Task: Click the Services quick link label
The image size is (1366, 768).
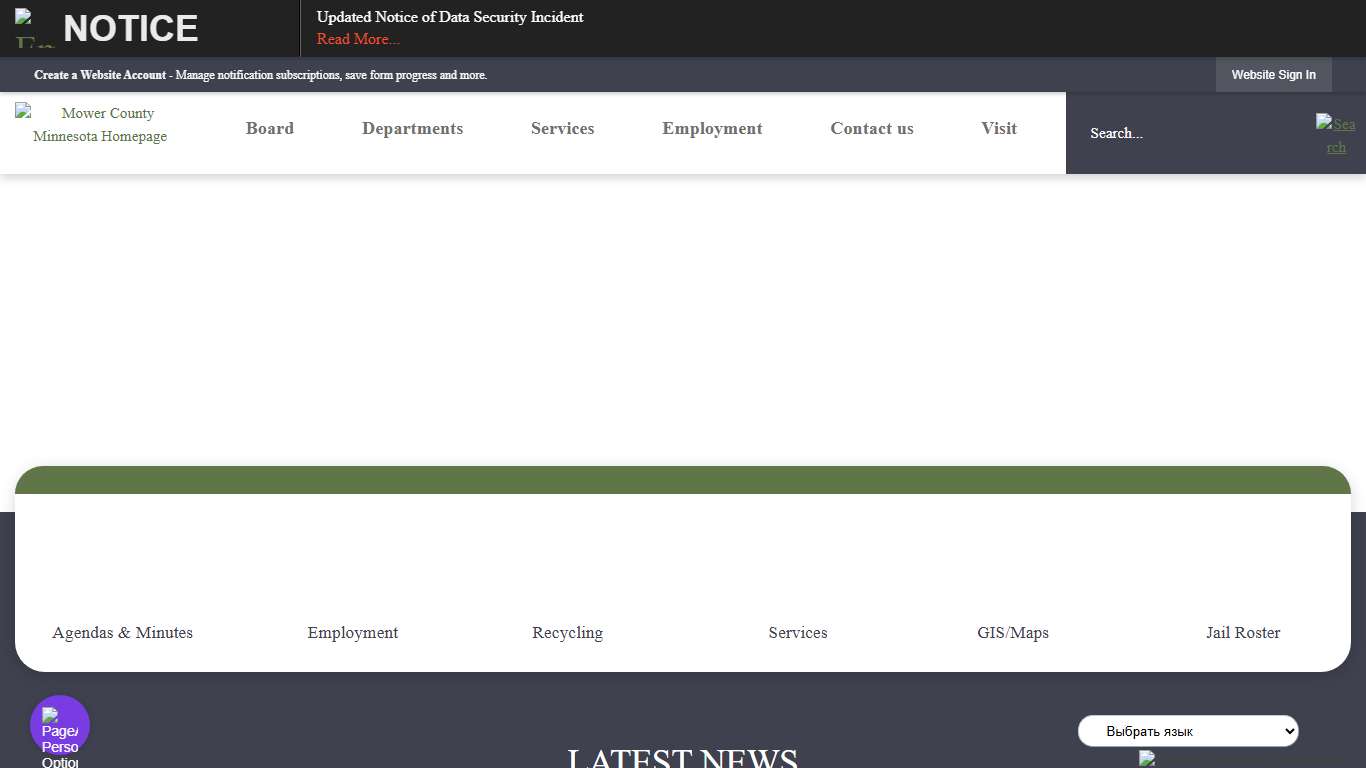Action: tap(797, 632)
